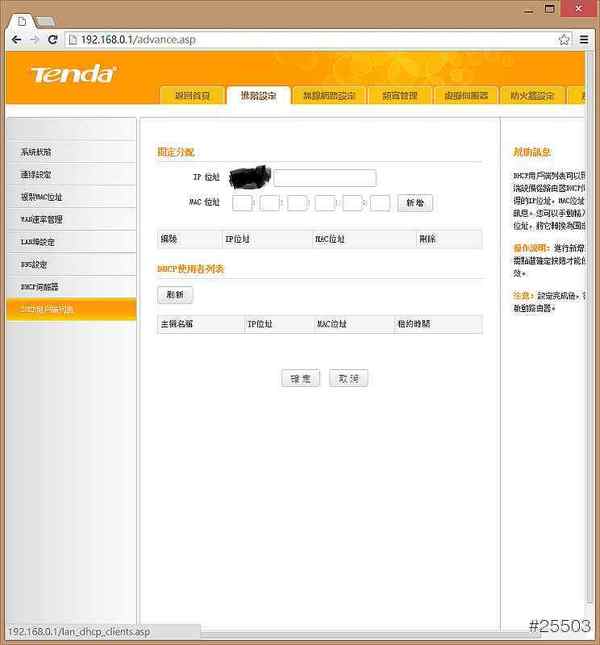Open the 頻寬管理 tab
600x645 pixels.
click(400, 96)
